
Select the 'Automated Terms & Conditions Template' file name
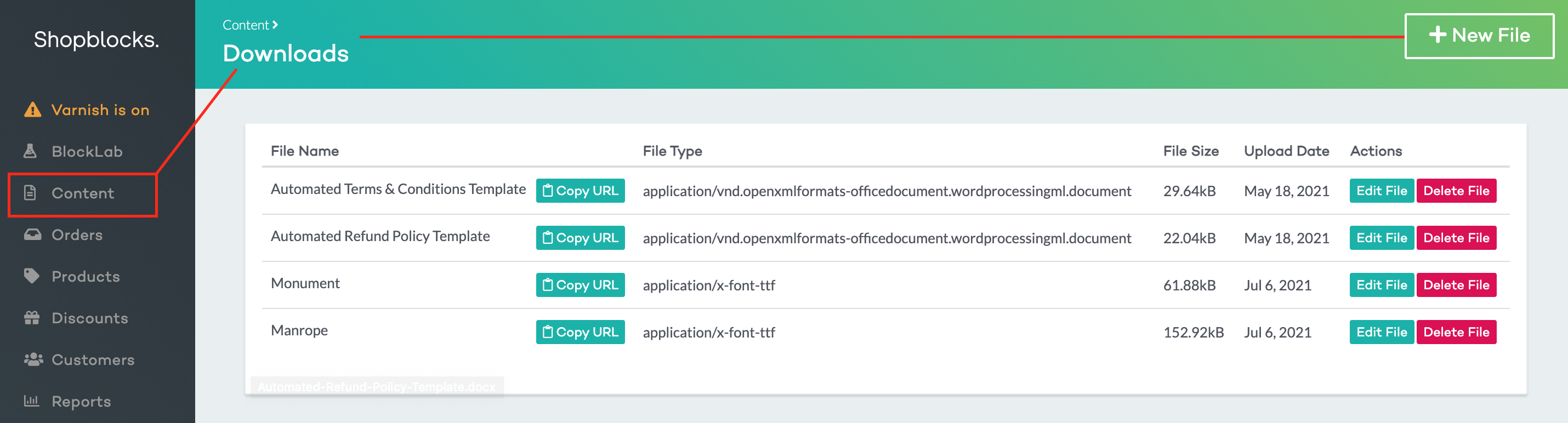pyautogui.click(x=398, y=189)
